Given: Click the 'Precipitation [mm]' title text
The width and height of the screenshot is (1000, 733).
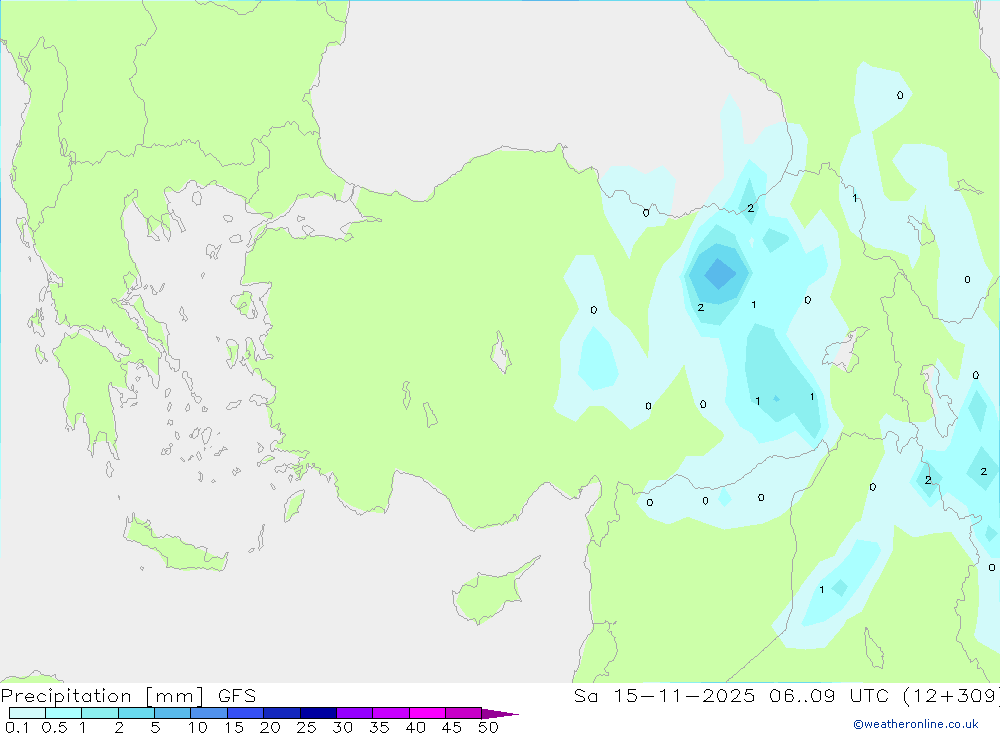Looking at the screenshot, I should [102, 696].
